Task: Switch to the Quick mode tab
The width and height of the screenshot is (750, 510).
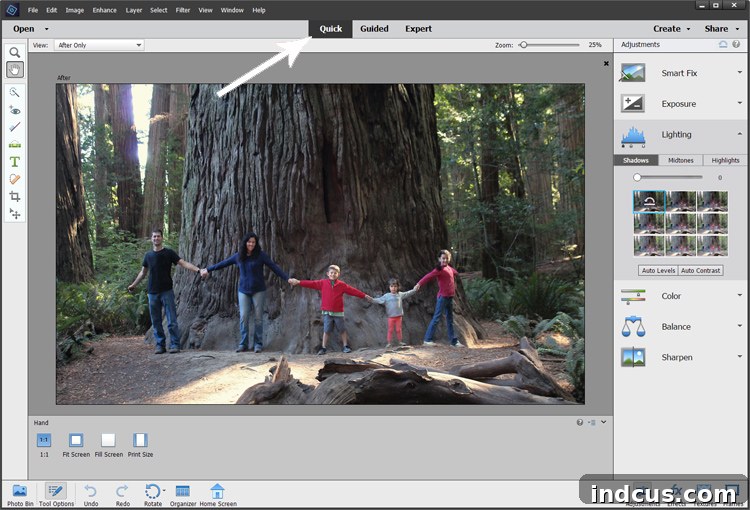Action: pyautogui.click(x=331, y=29)
